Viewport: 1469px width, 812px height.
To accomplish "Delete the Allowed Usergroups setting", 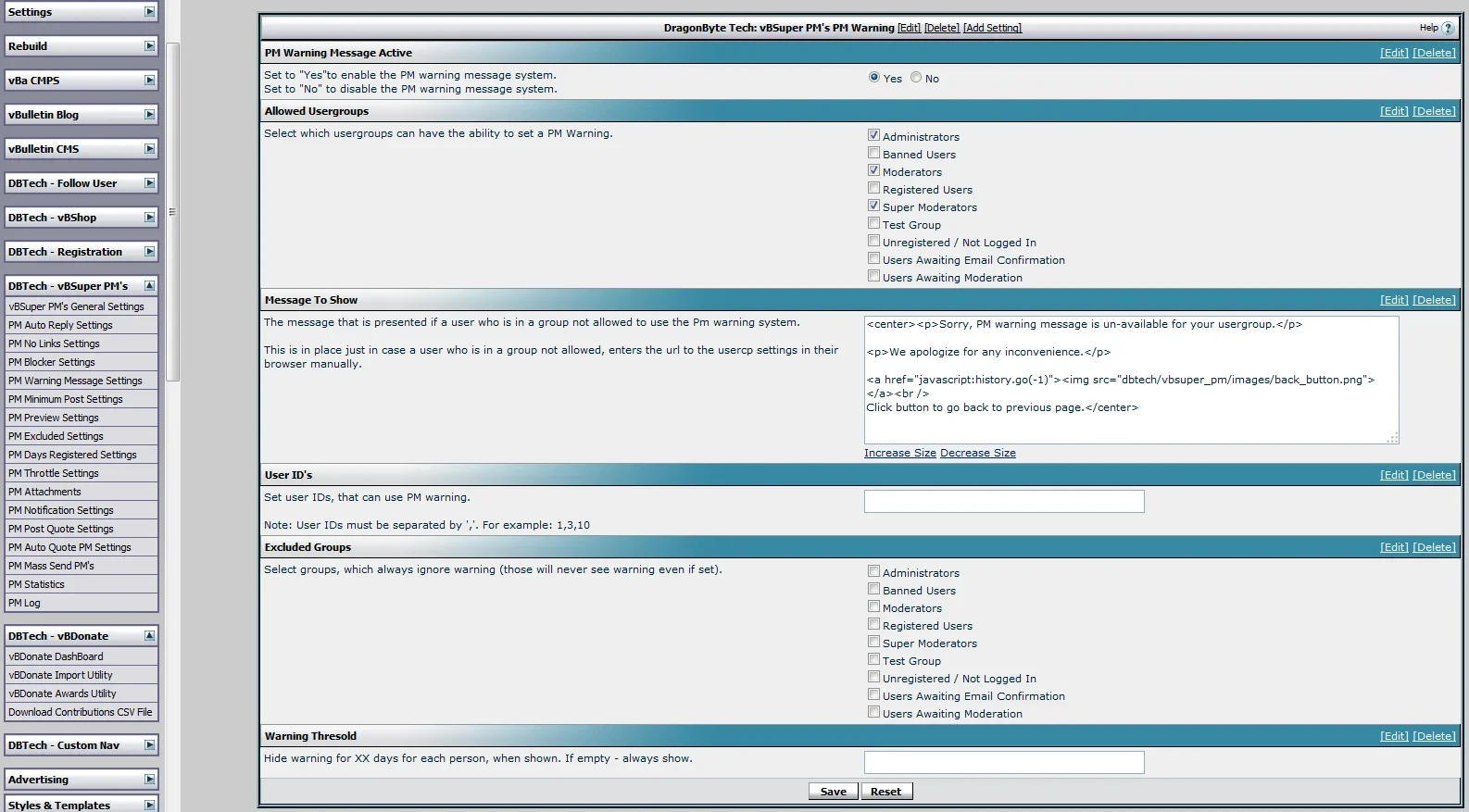I will pos(1434,111).
